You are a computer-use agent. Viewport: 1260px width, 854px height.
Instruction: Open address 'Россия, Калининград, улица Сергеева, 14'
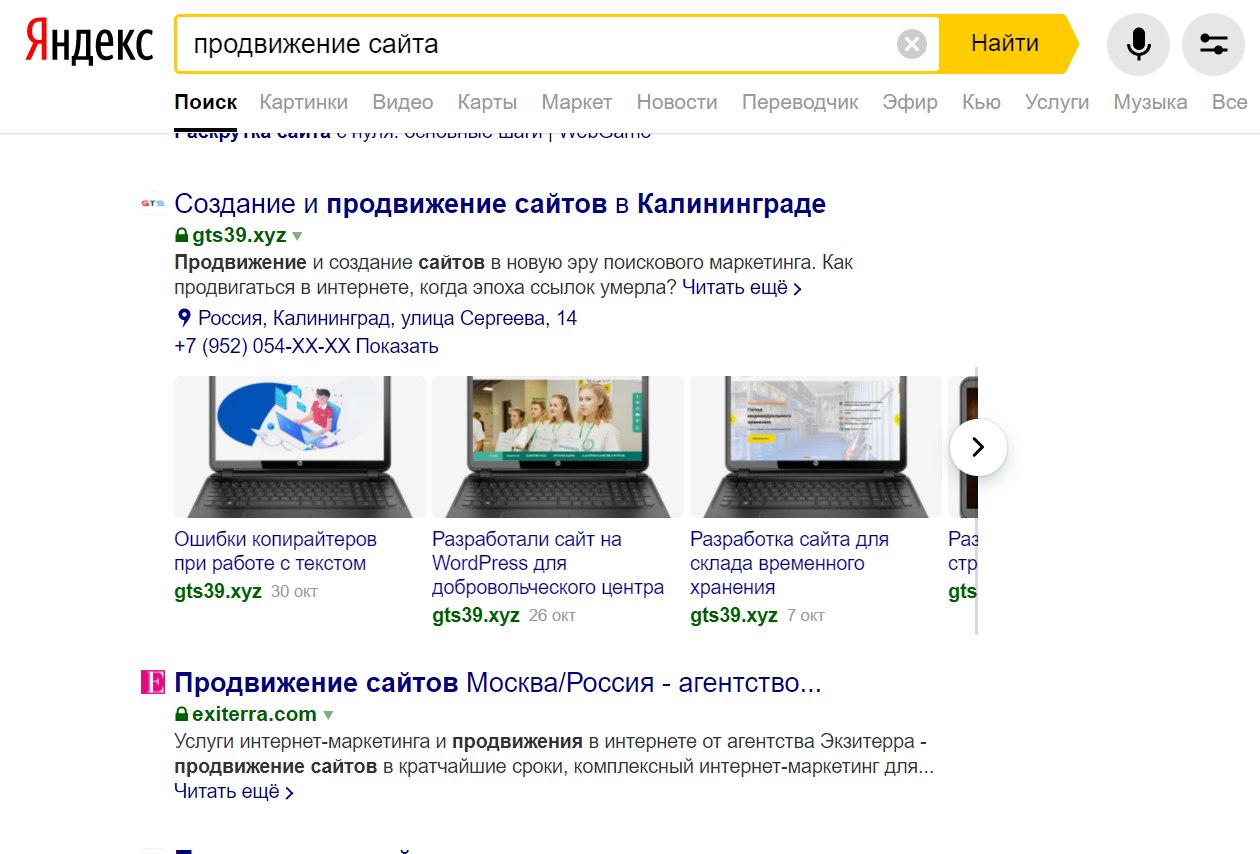(387, 318)
